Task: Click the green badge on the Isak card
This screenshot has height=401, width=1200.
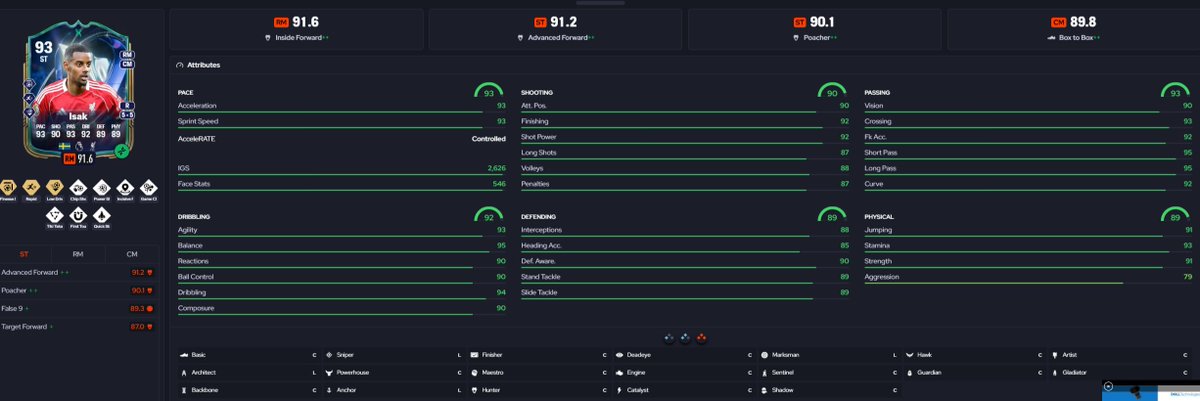Action: tap(121, 151)
